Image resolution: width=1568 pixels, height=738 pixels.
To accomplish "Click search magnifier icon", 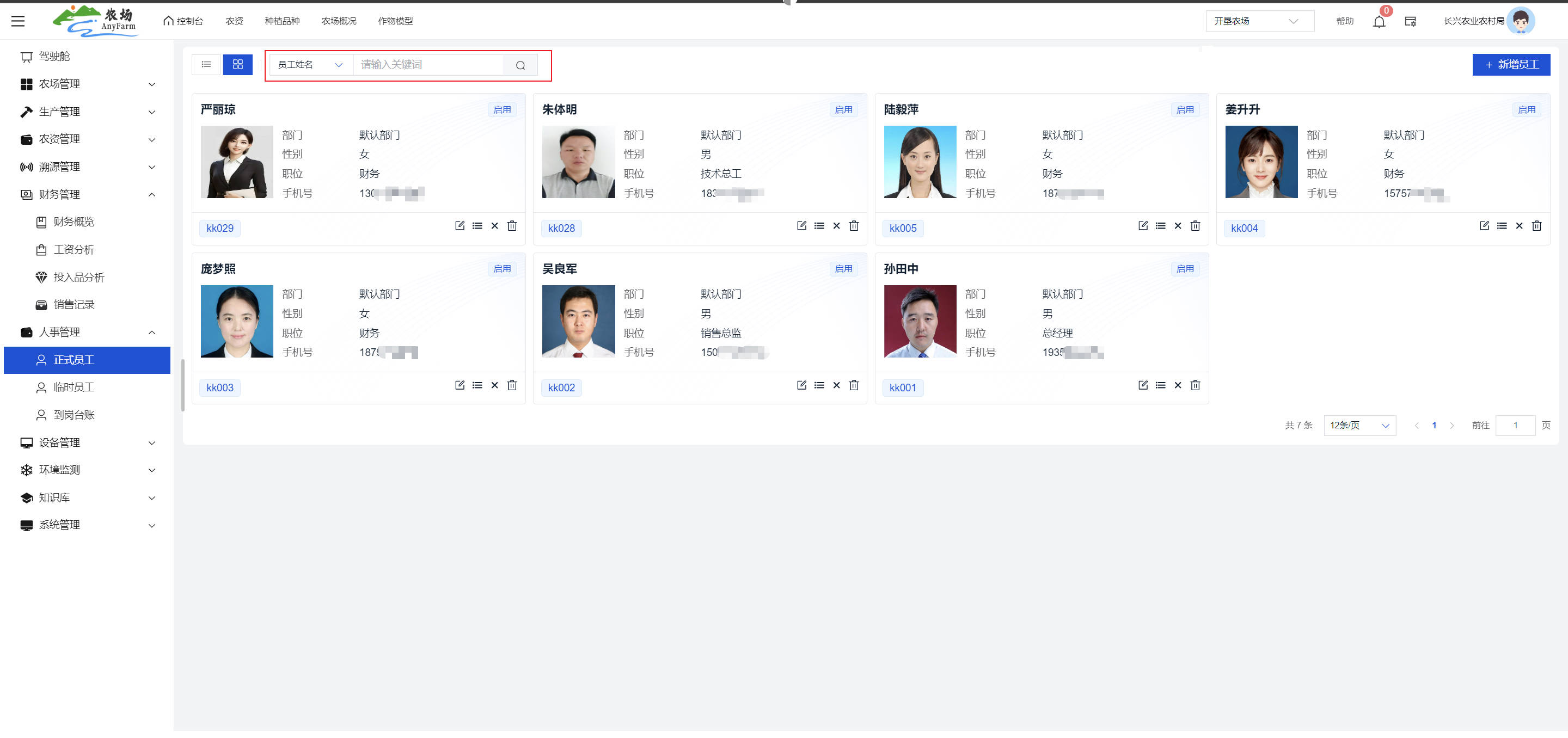I will 520,65.
